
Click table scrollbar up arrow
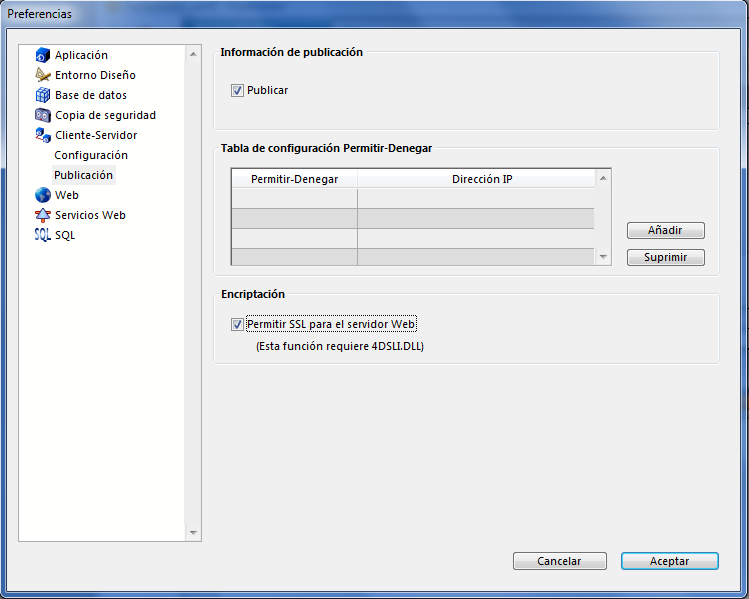(x=603, y=178)
